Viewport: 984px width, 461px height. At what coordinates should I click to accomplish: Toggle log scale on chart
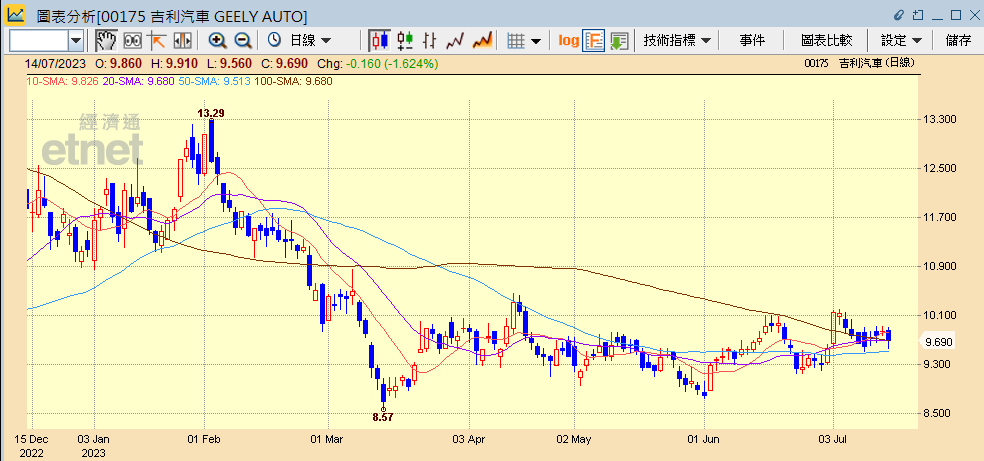tap(568, 40)
